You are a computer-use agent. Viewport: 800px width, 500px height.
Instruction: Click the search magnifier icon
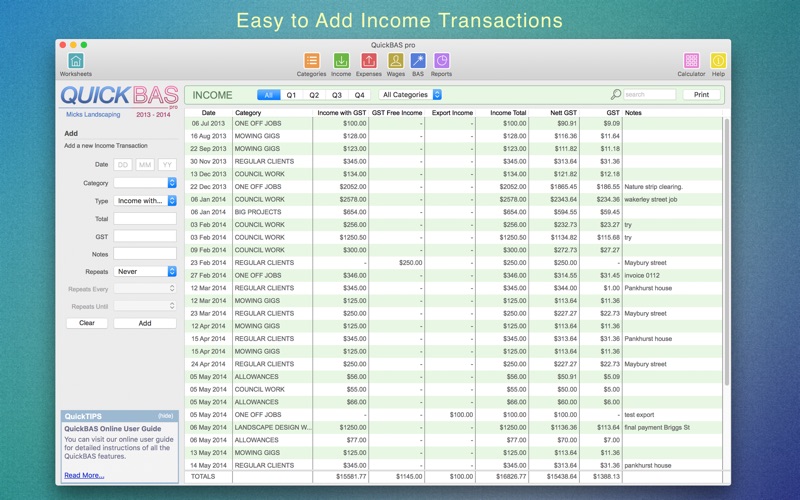click(616, 94)
